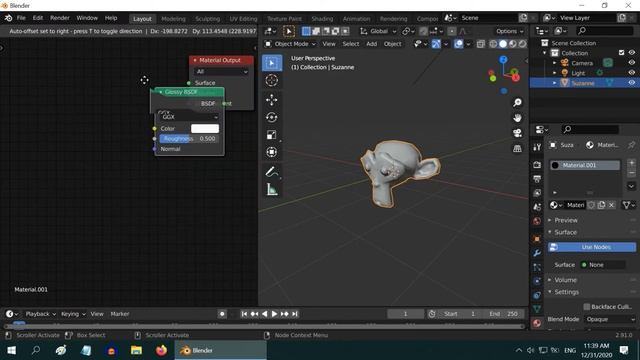Open Material Output target All dropdown
Viewport: 640px width, 360px height.
click(222, 71)
